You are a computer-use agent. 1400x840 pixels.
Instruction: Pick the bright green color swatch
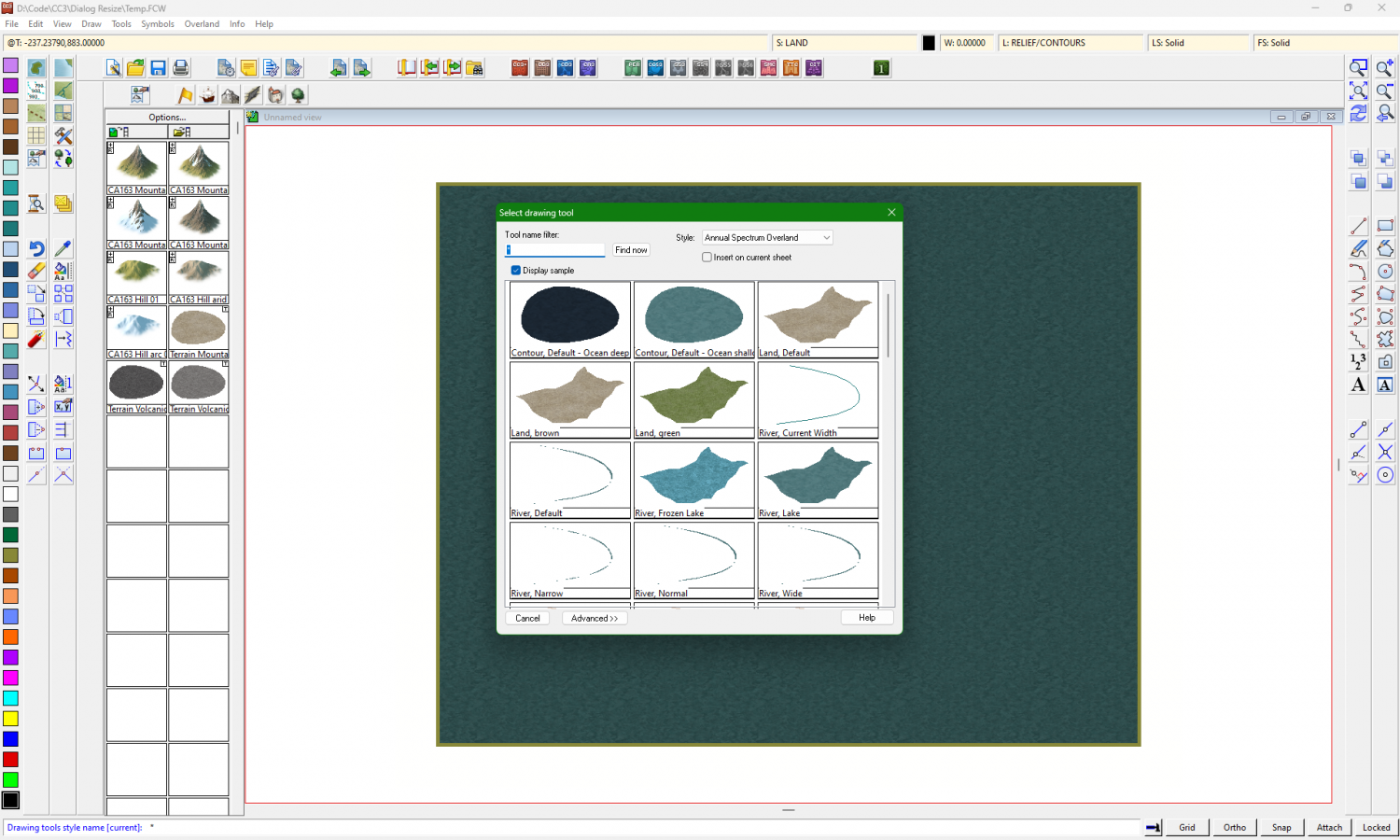click(10, 779)
